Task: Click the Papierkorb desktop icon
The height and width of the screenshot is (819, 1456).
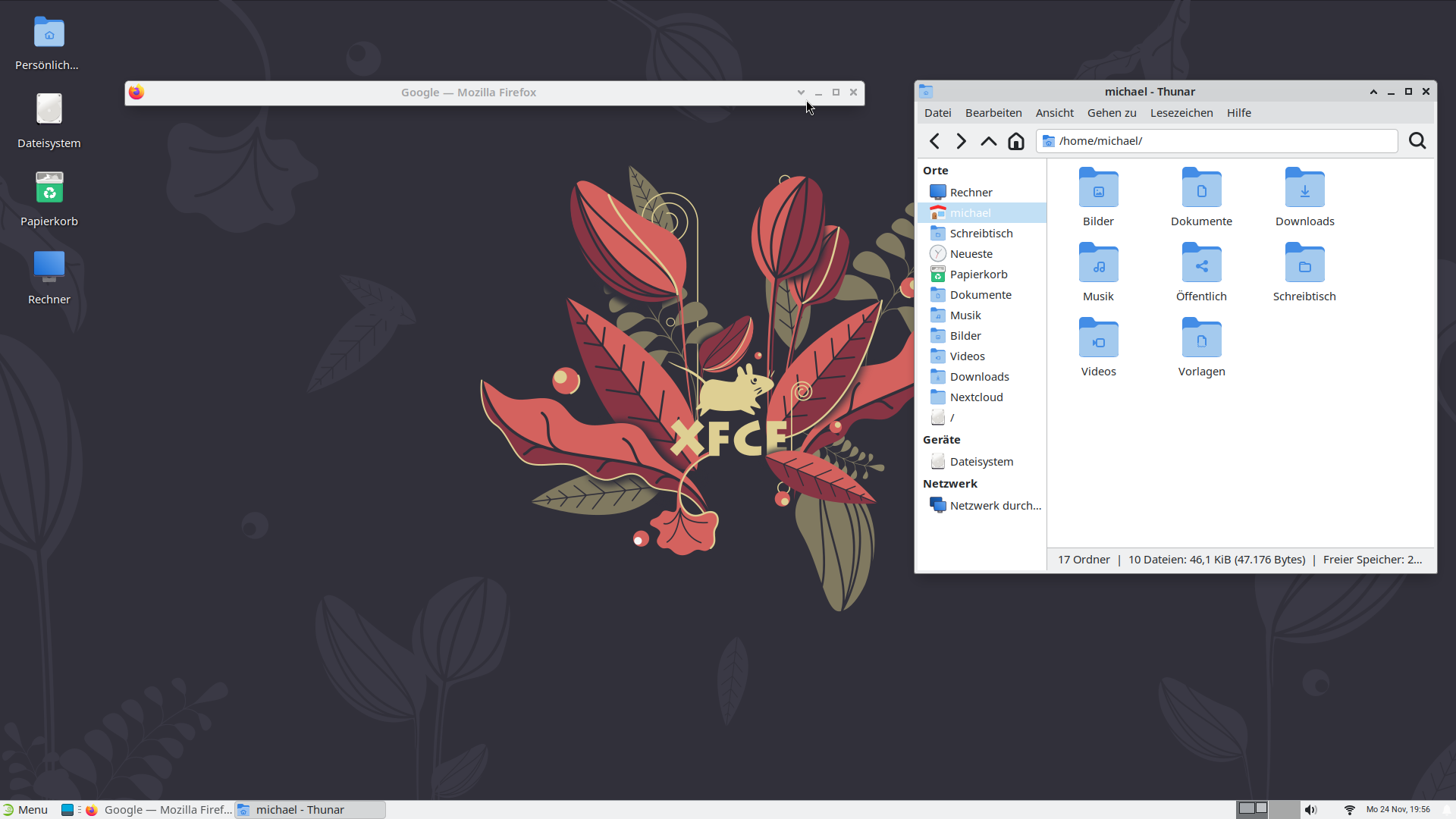Action: coord(49,188)
